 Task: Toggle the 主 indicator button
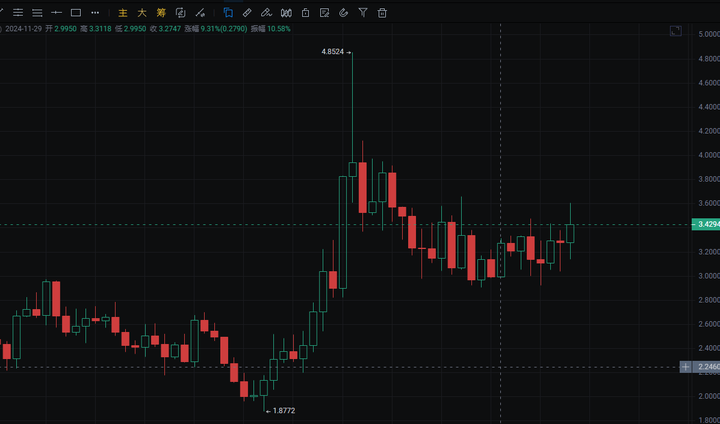[x=123, y=13]
